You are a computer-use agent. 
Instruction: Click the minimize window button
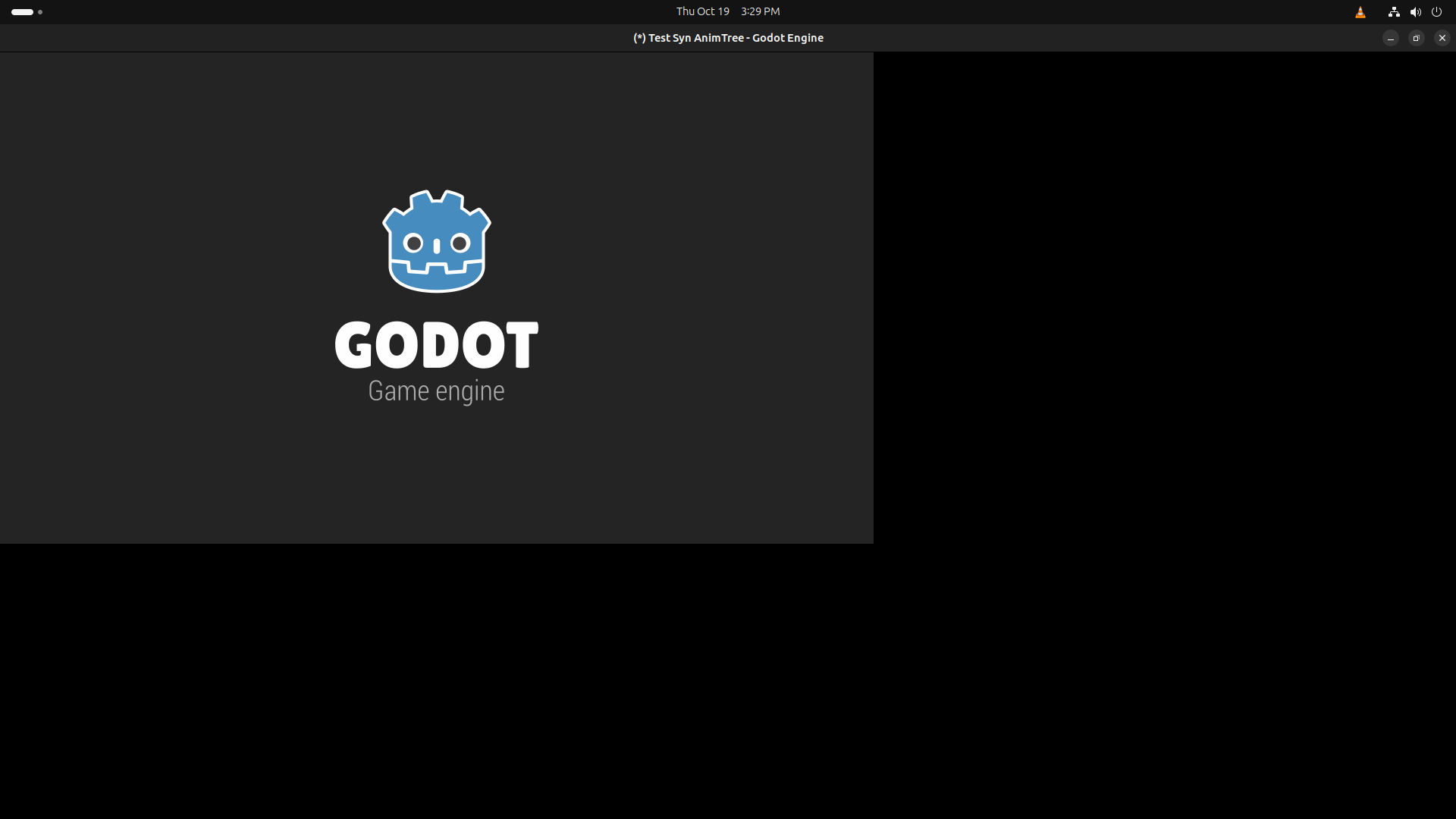[1390, 38]
